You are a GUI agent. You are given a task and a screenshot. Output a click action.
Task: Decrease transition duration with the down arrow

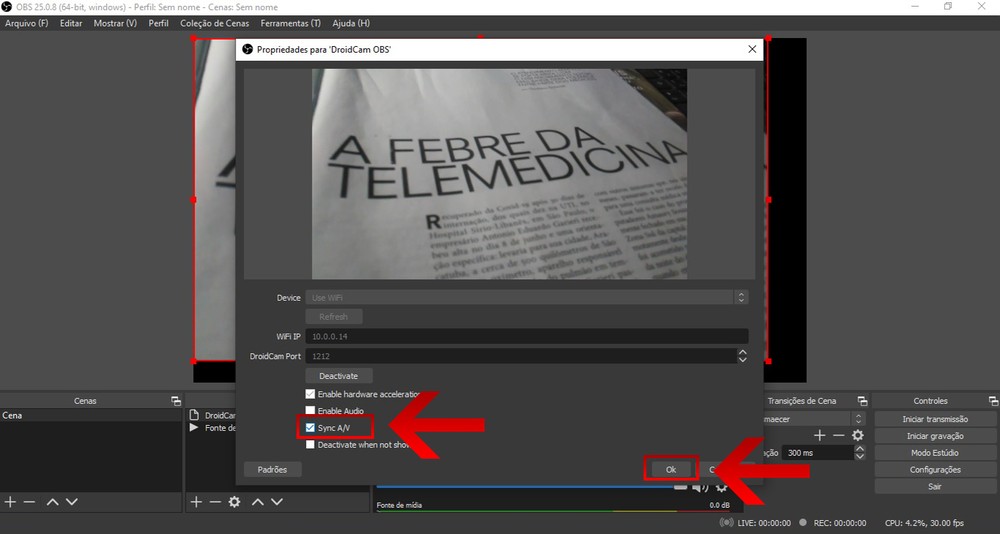coord(860,456)
